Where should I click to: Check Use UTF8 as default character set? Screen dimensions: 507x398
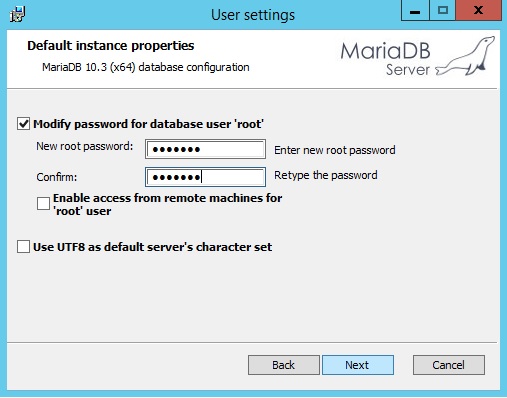(23, 247)
